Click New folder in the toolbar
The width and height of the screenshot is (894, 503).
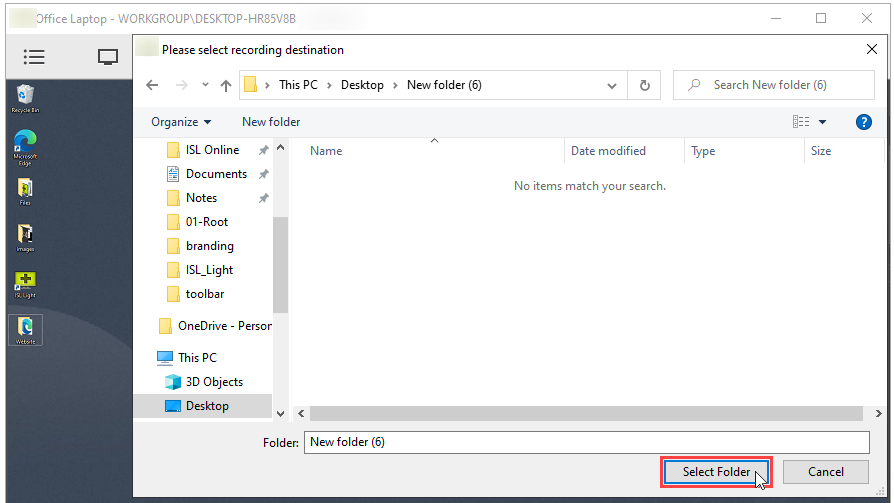(x=271, y=122)
